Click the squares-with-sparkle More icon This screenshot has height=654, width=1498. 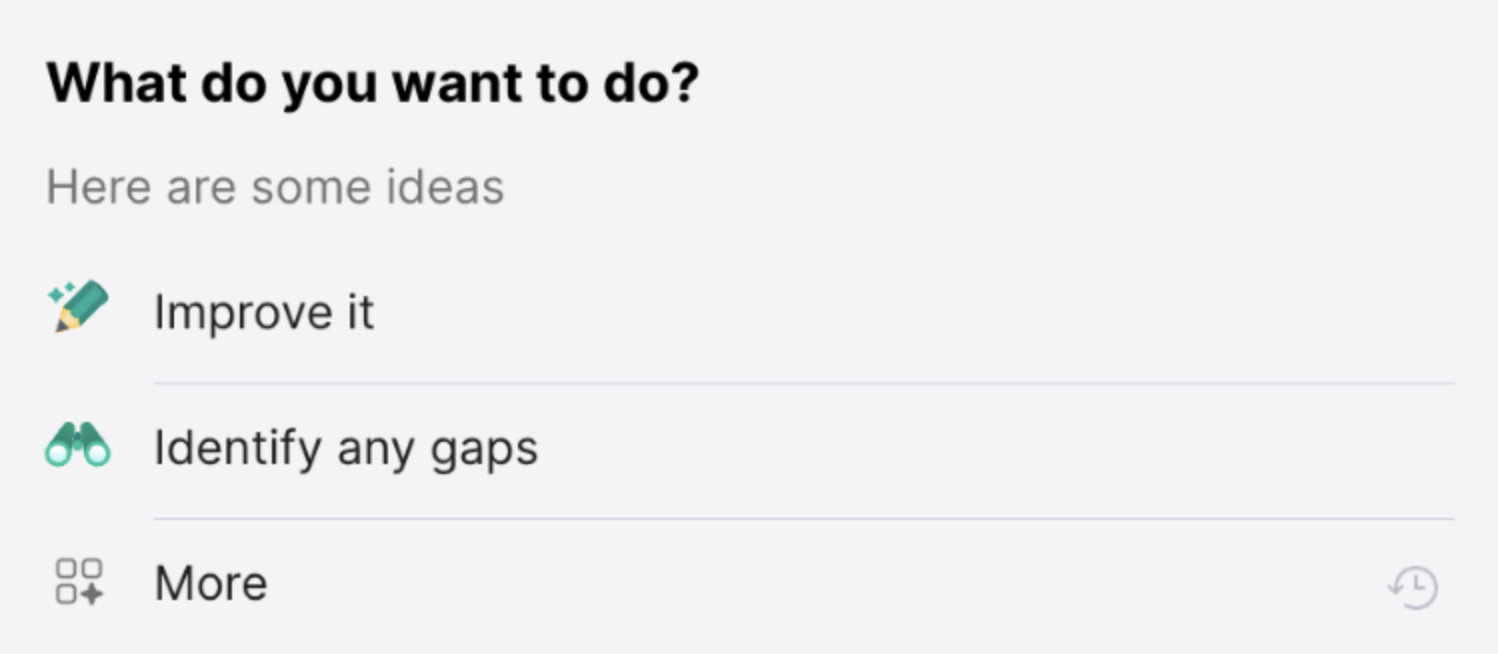78,582
